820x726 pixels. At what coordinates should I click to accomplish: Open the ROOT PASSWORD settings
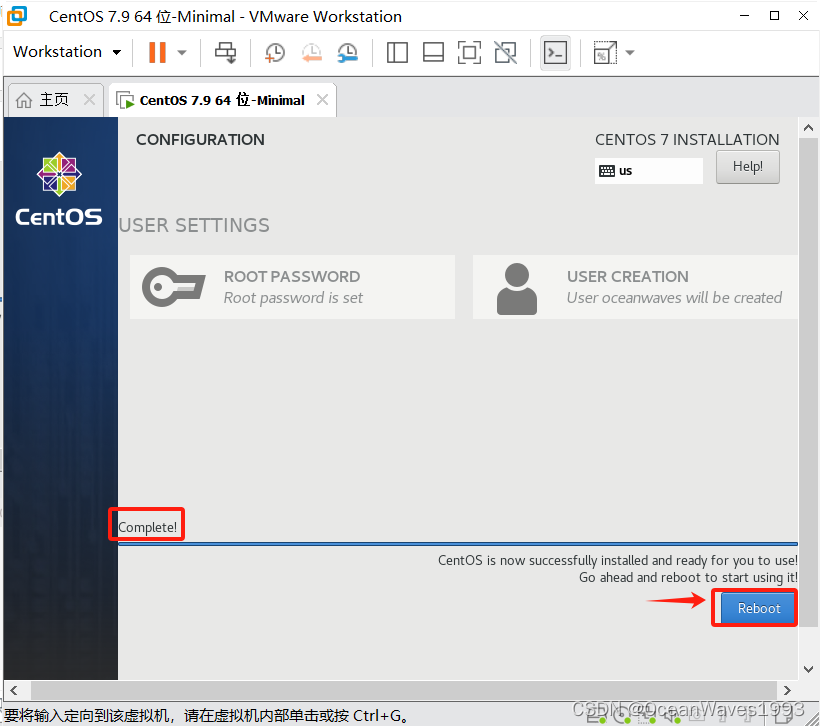pyautogui.click(x=292, y=287)
